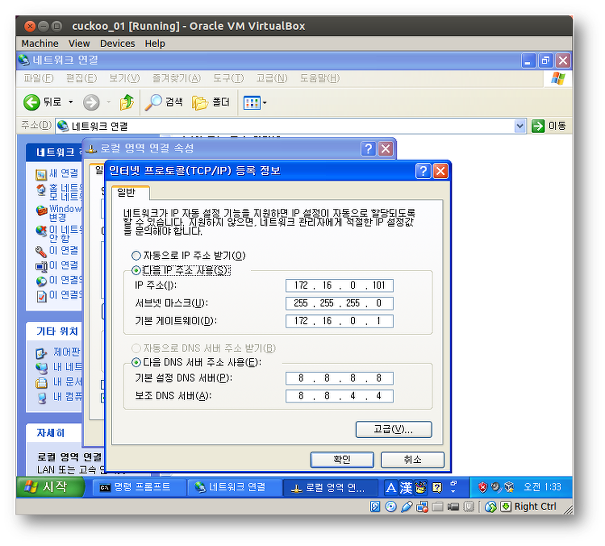Click the subnet mask field 255.255.255.0
The width and height of the screenshot is (605, 546).
[x=339, y=303]
